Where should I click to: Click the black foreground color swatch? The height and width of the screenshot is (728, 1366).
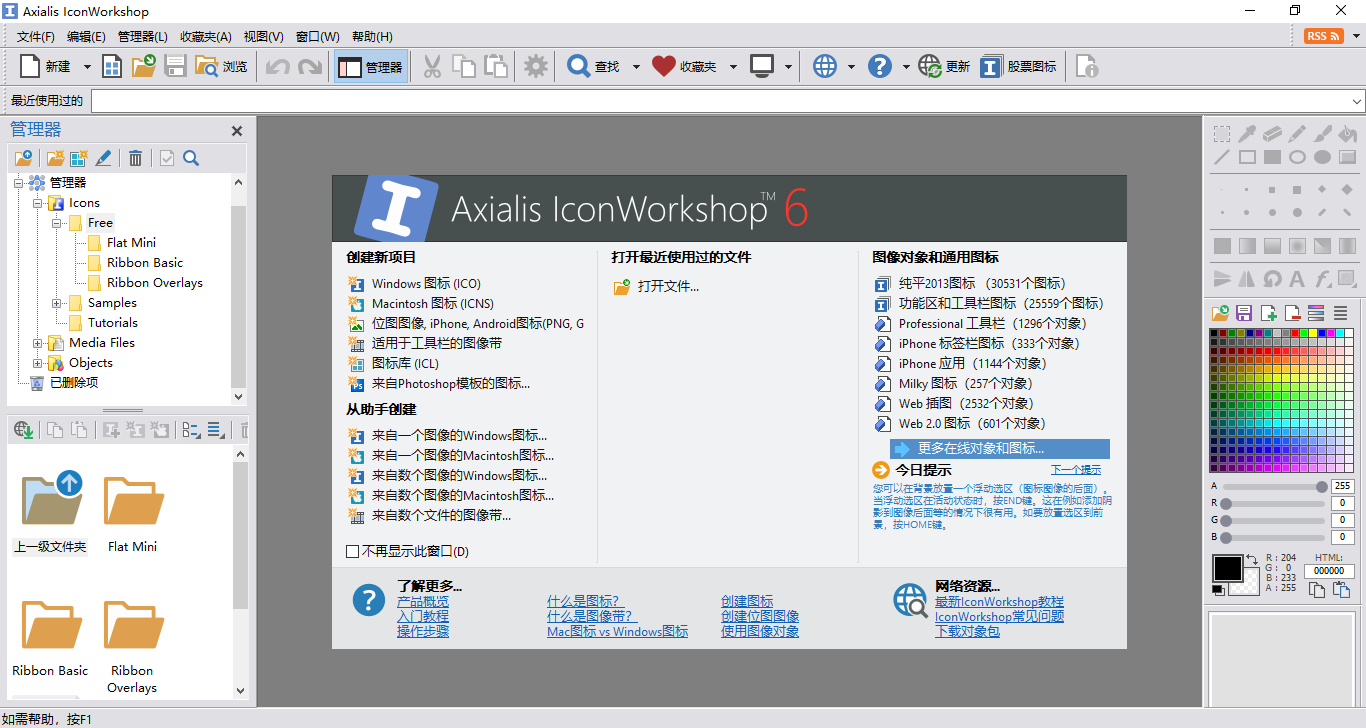[x=1227, y=568]
